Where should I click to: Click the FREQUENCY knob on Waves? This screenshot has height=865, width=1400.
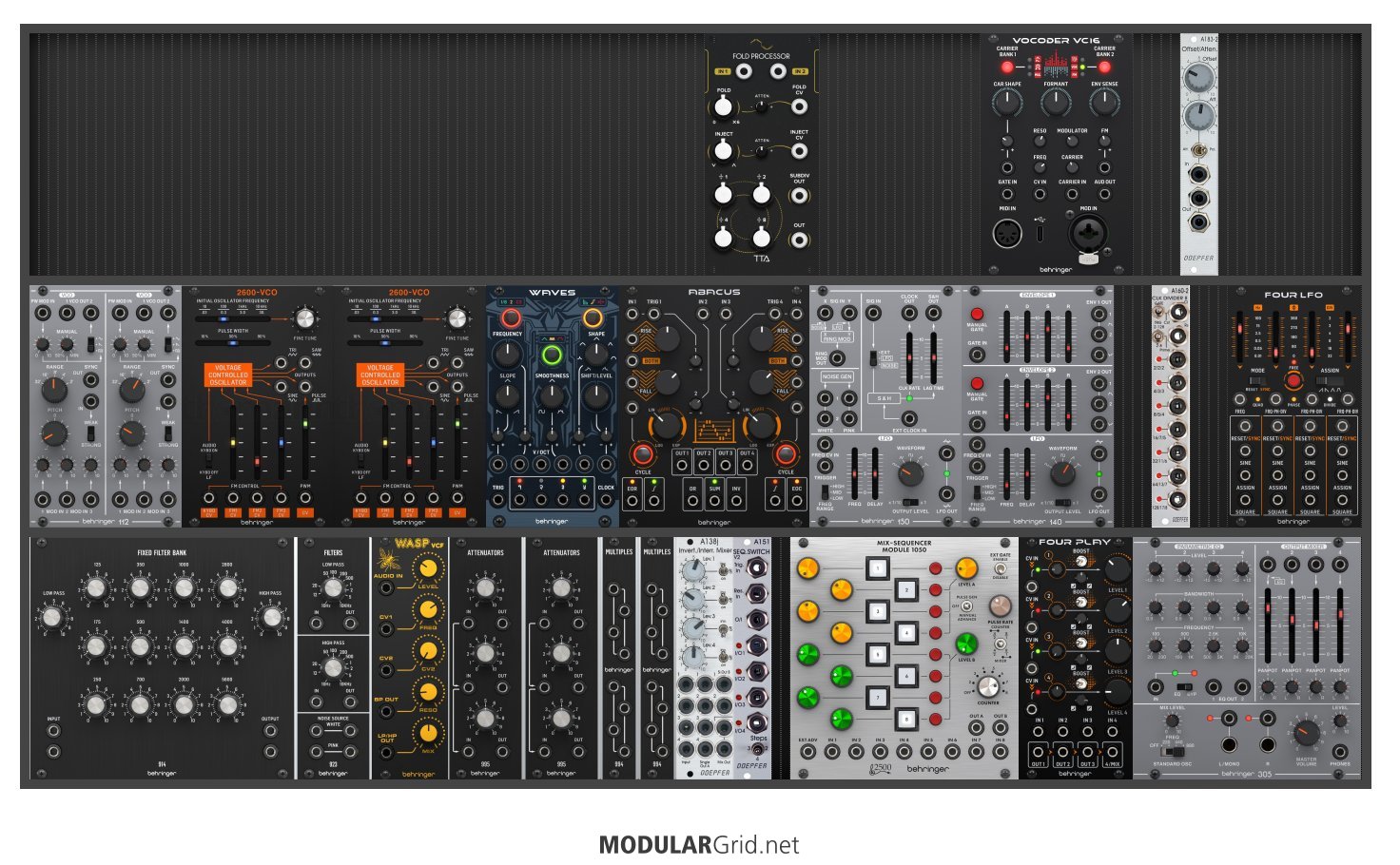[x=508, y=355]
